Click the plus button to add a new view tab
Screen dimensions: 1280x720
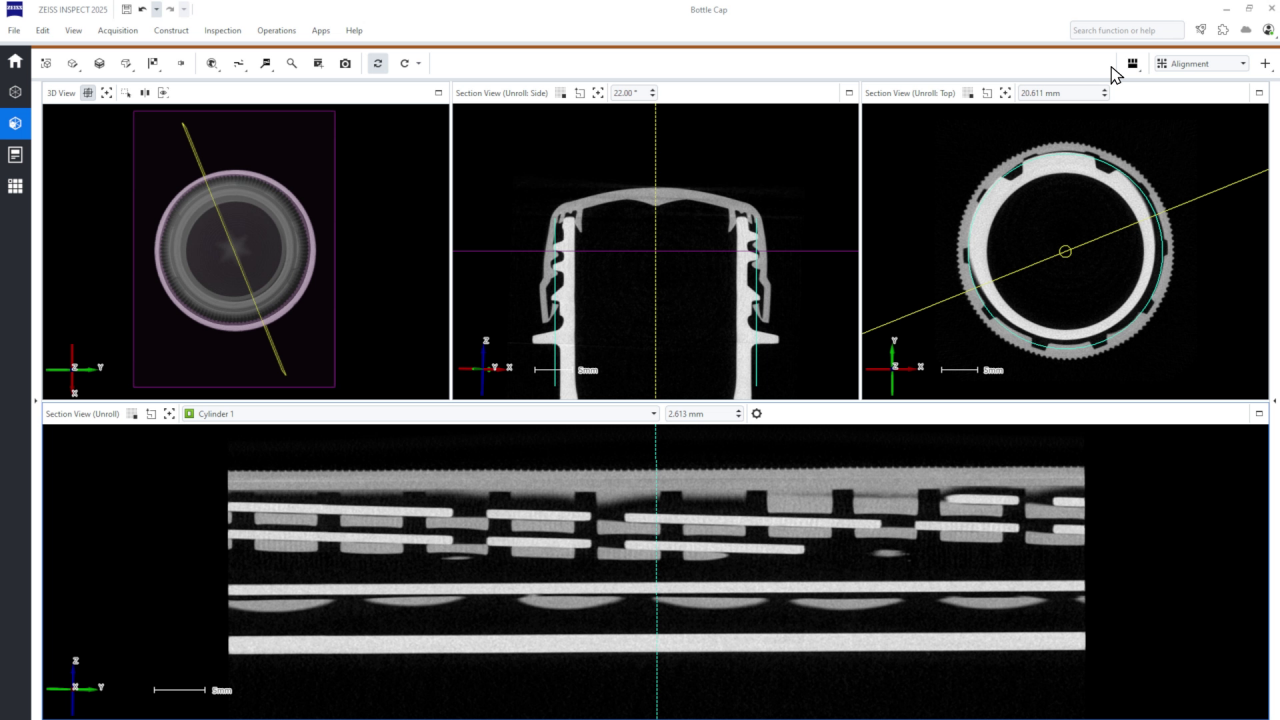[1265, 63]
